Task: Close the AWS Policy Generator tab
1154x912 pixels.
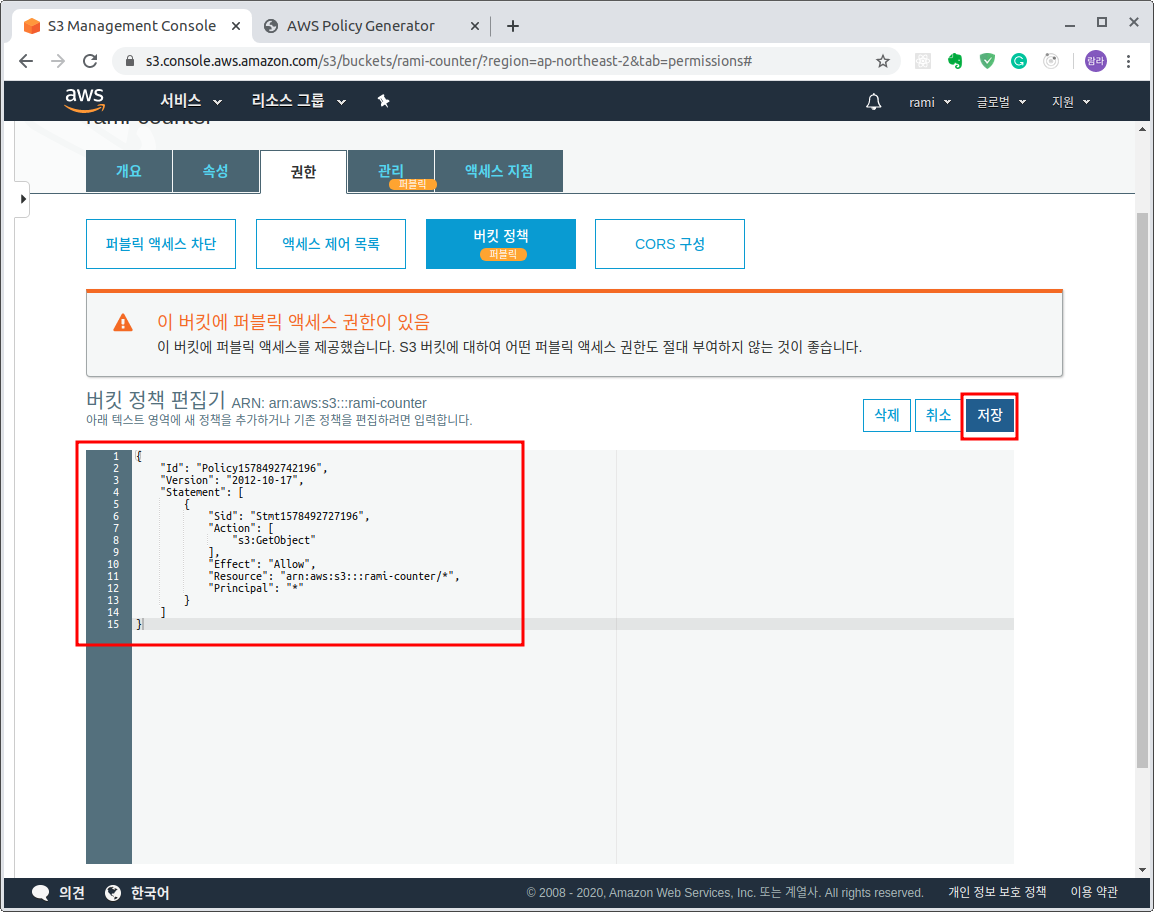Action: click(475, 26)
